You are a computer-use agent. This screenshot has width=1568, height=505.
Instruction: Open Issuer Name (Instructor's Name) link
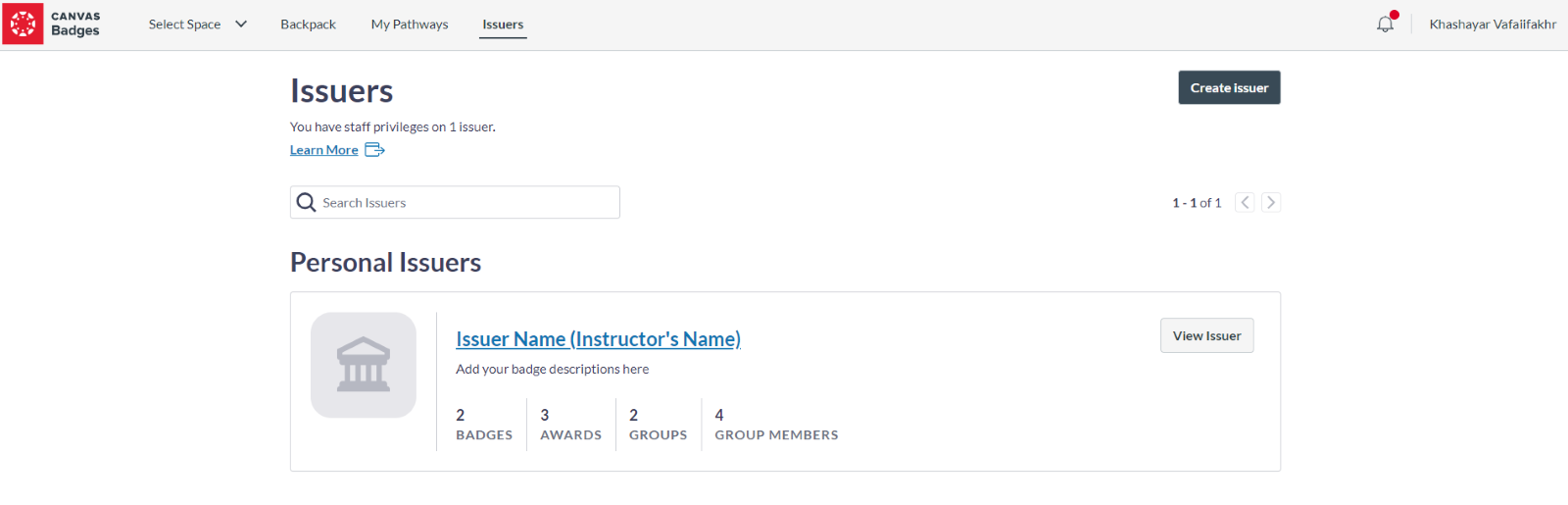[598, 338]
